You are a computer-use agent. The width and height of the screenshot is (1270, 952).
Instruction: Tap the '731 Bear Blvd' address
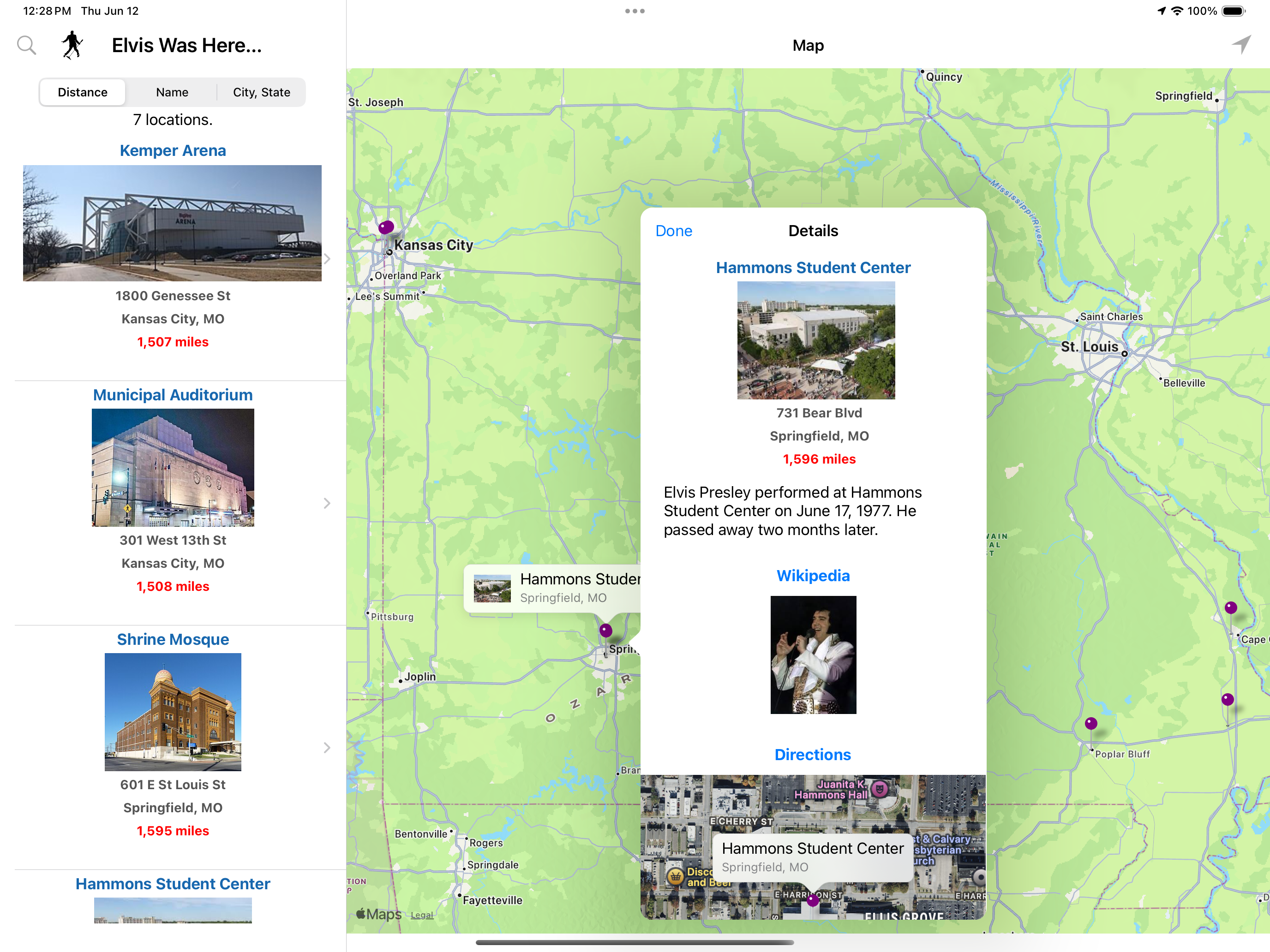coord(819,413)
